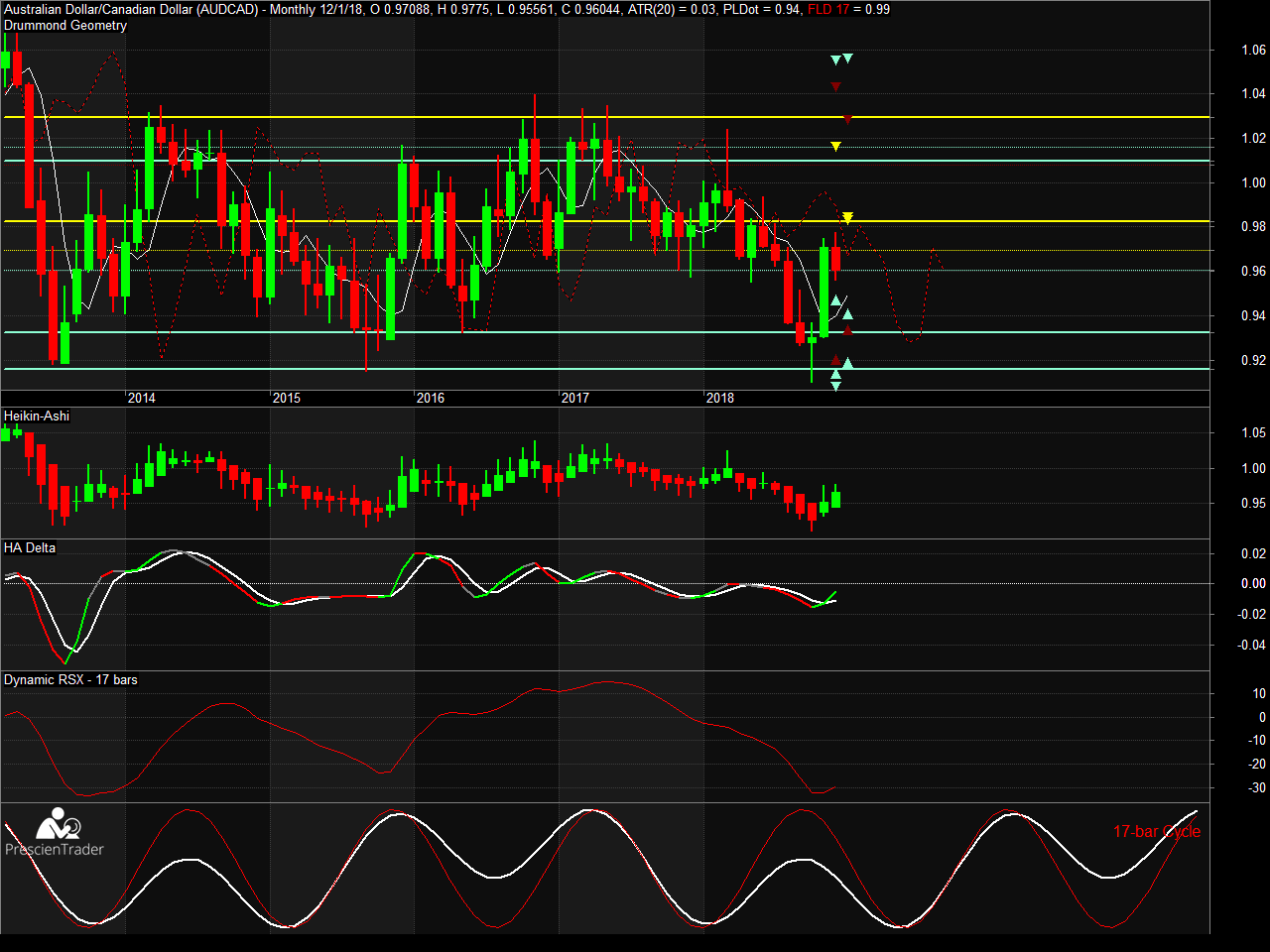Click the -0.04 label on HA Delta axis
The height and width of the screenshot is (952, 1270).
[x=1251, y=645]
